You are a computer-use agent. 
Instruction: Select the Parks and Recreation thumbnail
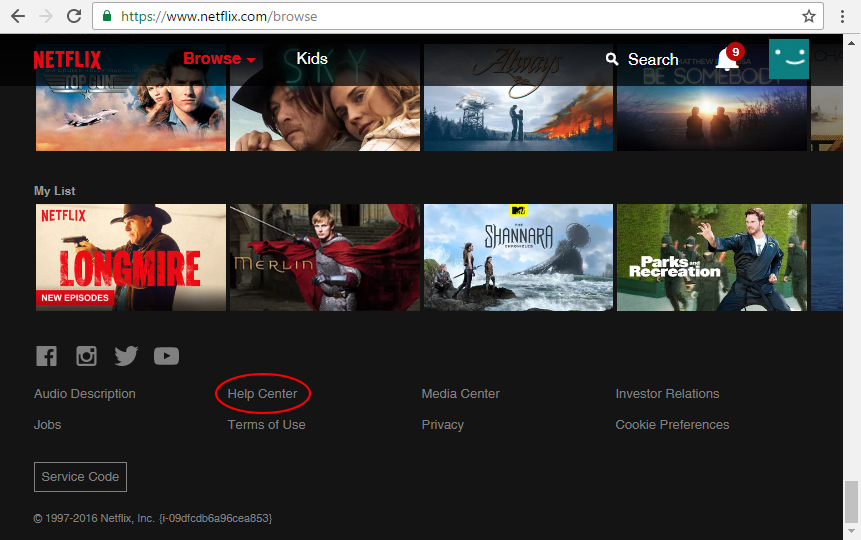712,258
